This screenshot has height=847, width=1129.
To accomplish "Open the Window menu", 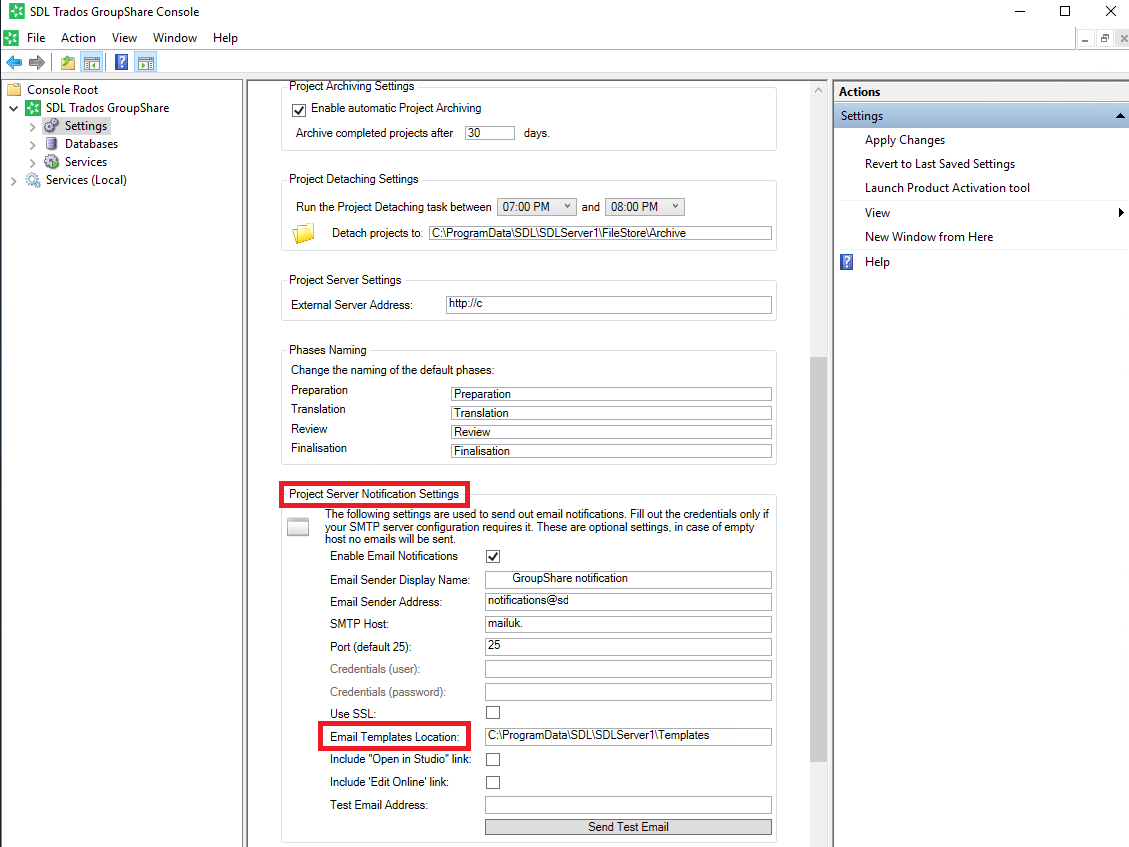I will pos(175,37).
